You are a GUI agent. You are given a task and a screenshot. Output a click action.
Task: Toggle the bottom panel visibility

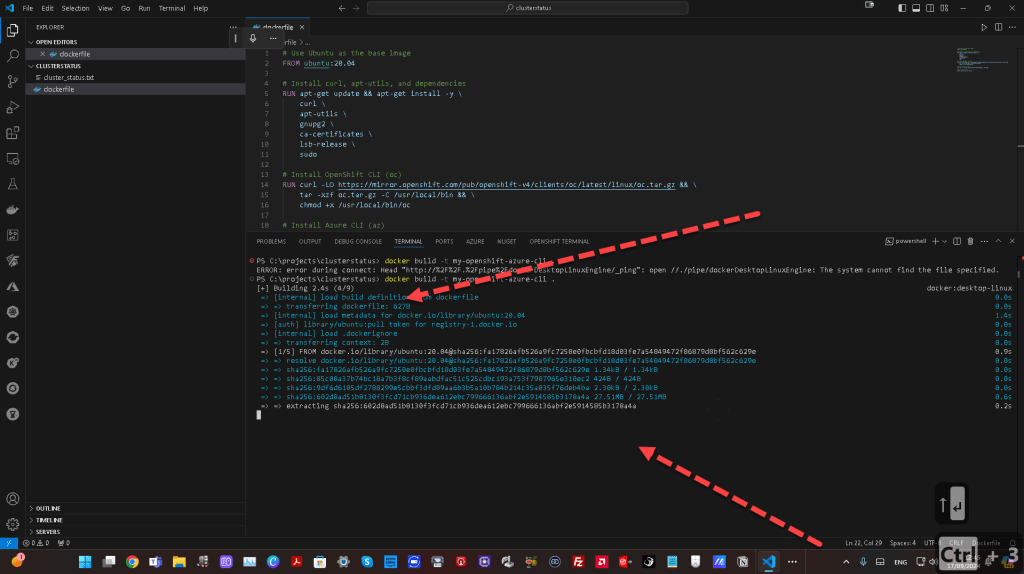point(916,8)
